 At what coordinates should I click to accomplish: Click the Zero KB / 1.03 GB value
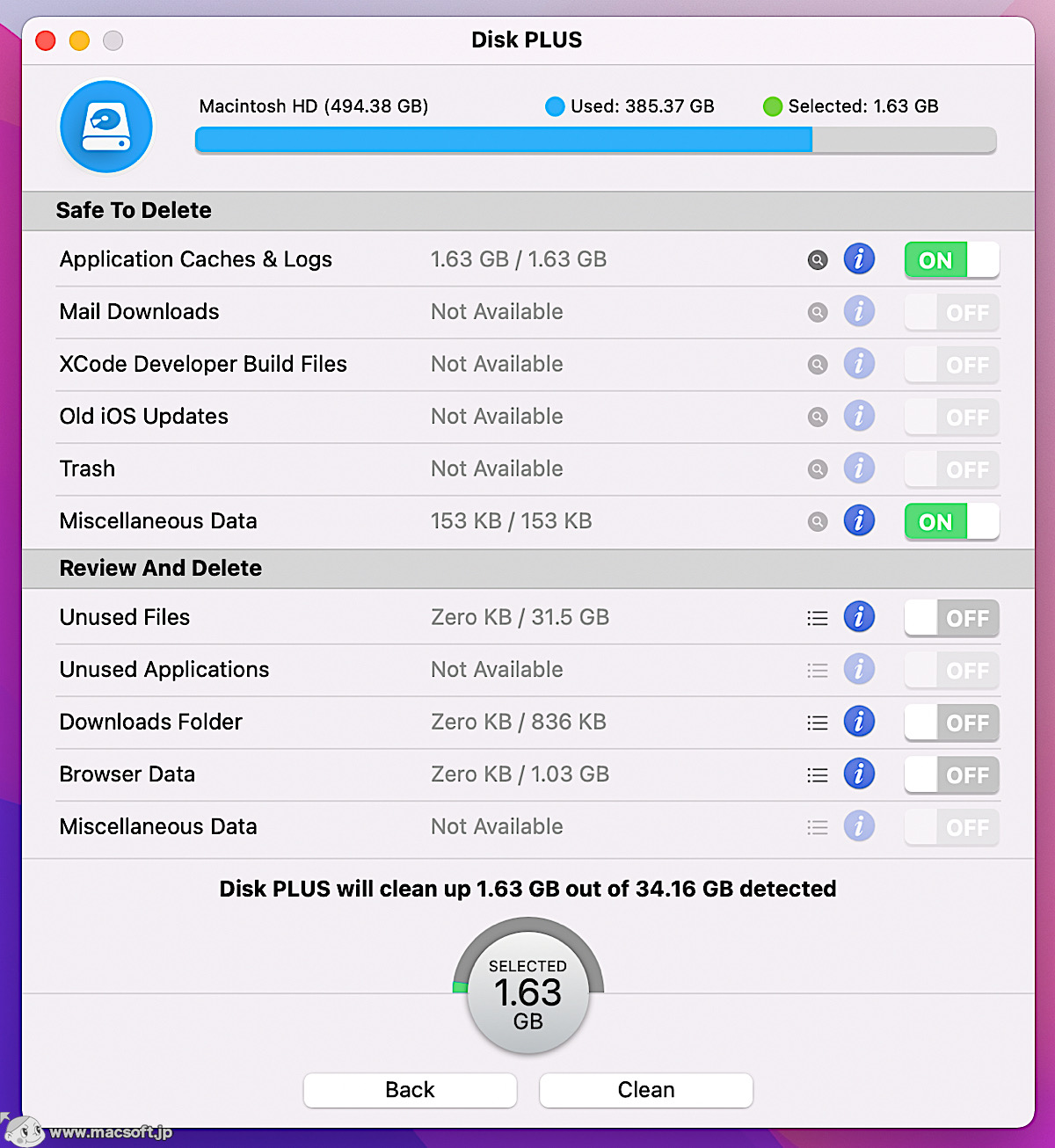pos(520,774)
